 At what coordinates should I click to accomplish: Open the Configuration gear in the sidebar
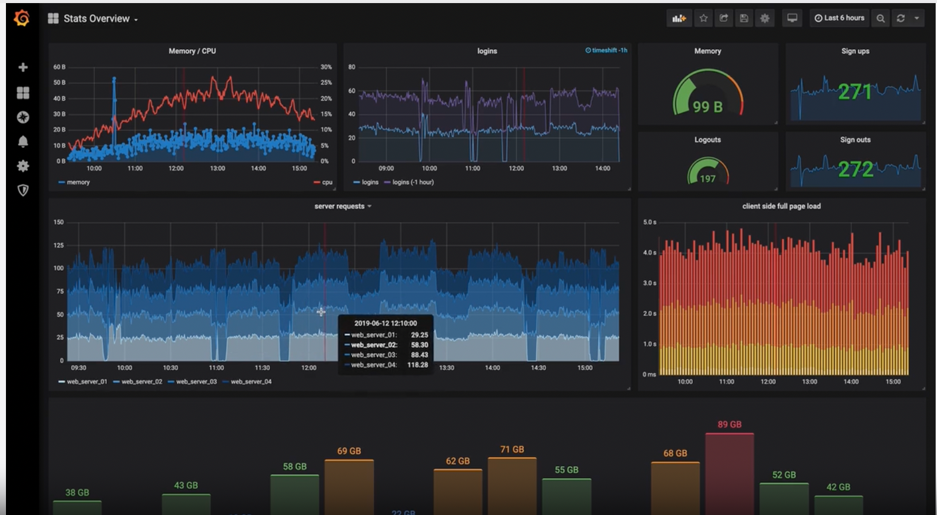tap(23, 166)
